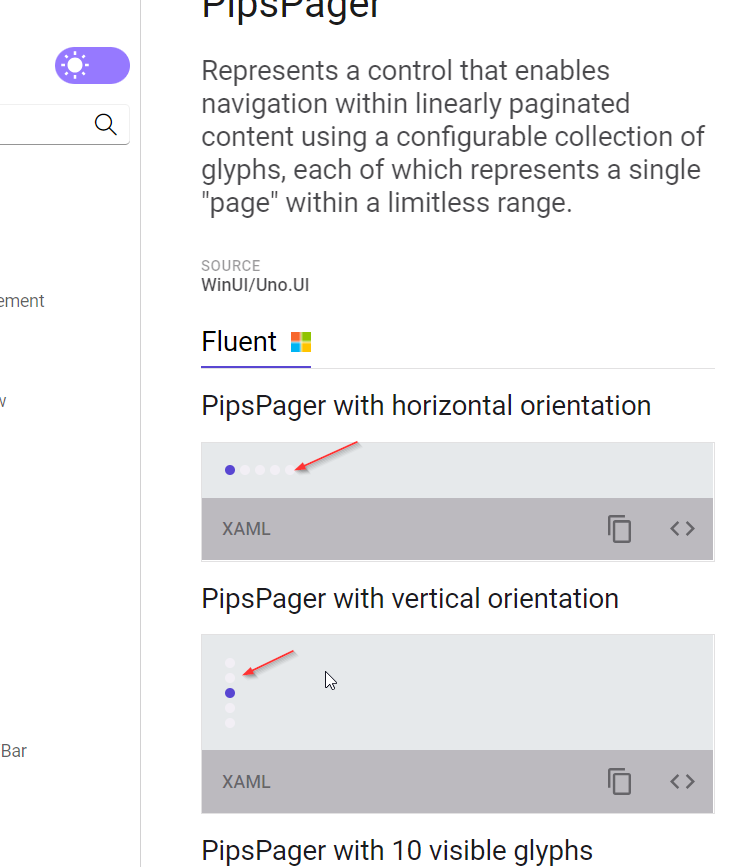
Task: Select the first pip in the vertical PipsPager
Action: (230, 661)
